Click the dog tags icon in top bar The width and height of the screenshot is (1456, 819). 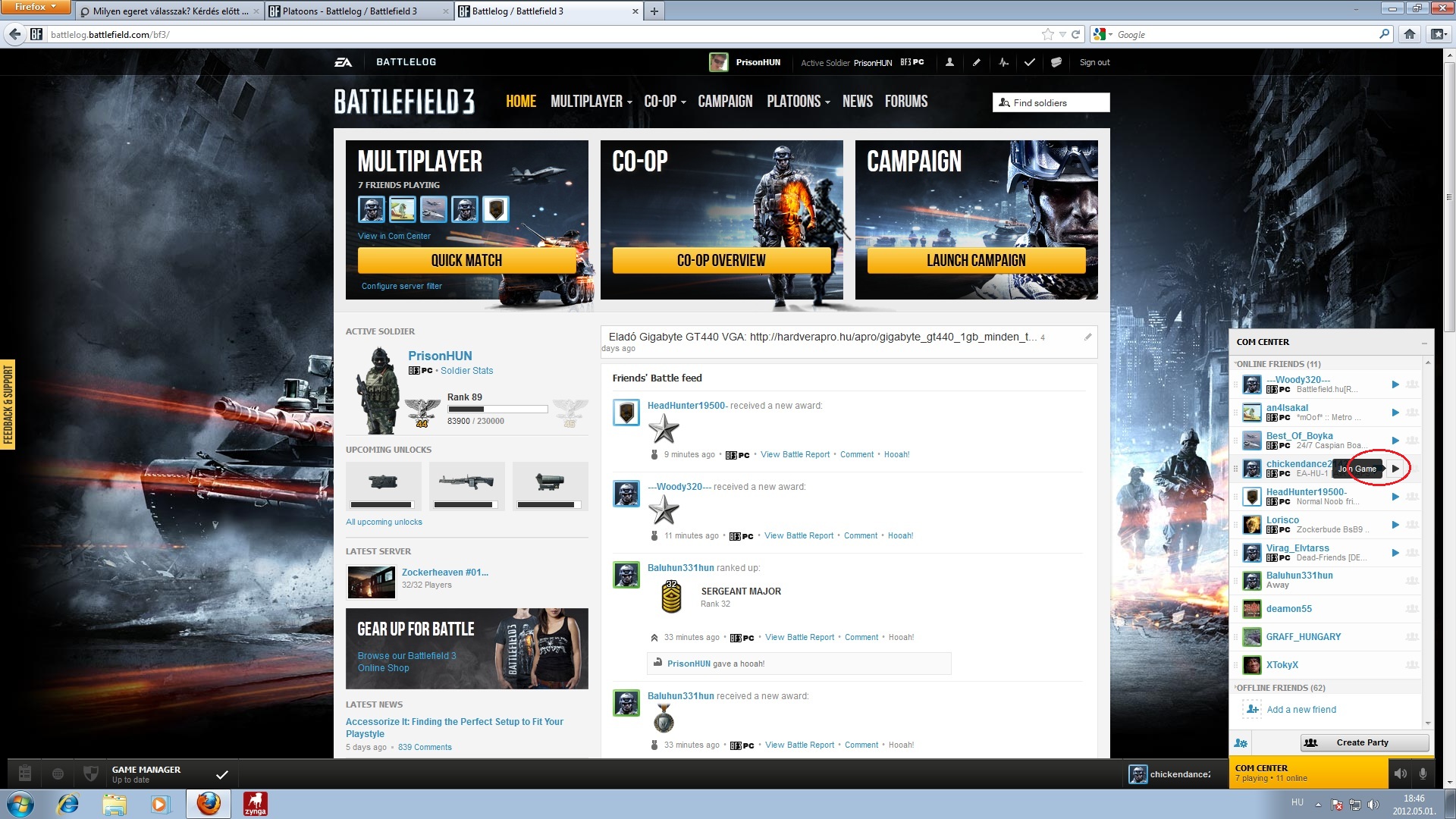[1056, 62]
